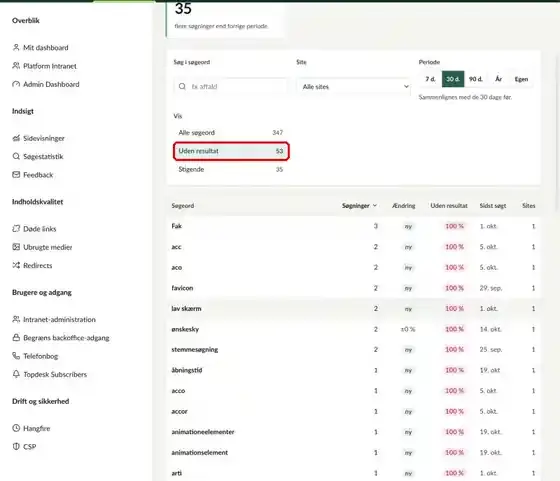Viewport: 560px width, 481px height.
Task: Open Redirects page
Action: pyautogui.click(x=38, y=265)
